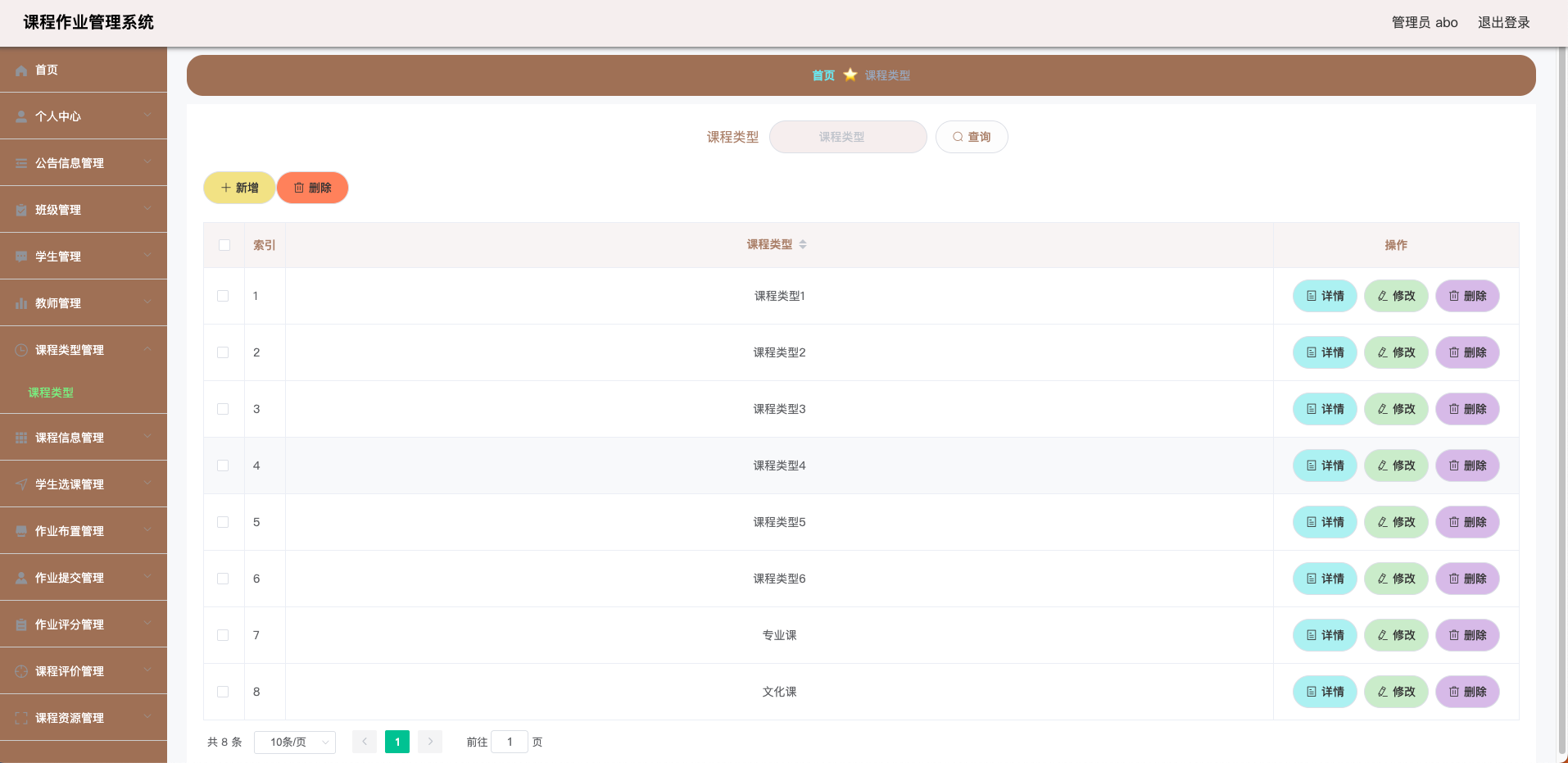Toggle the select-all checkbox in table header
The image size is (1568, 763).
224,245
